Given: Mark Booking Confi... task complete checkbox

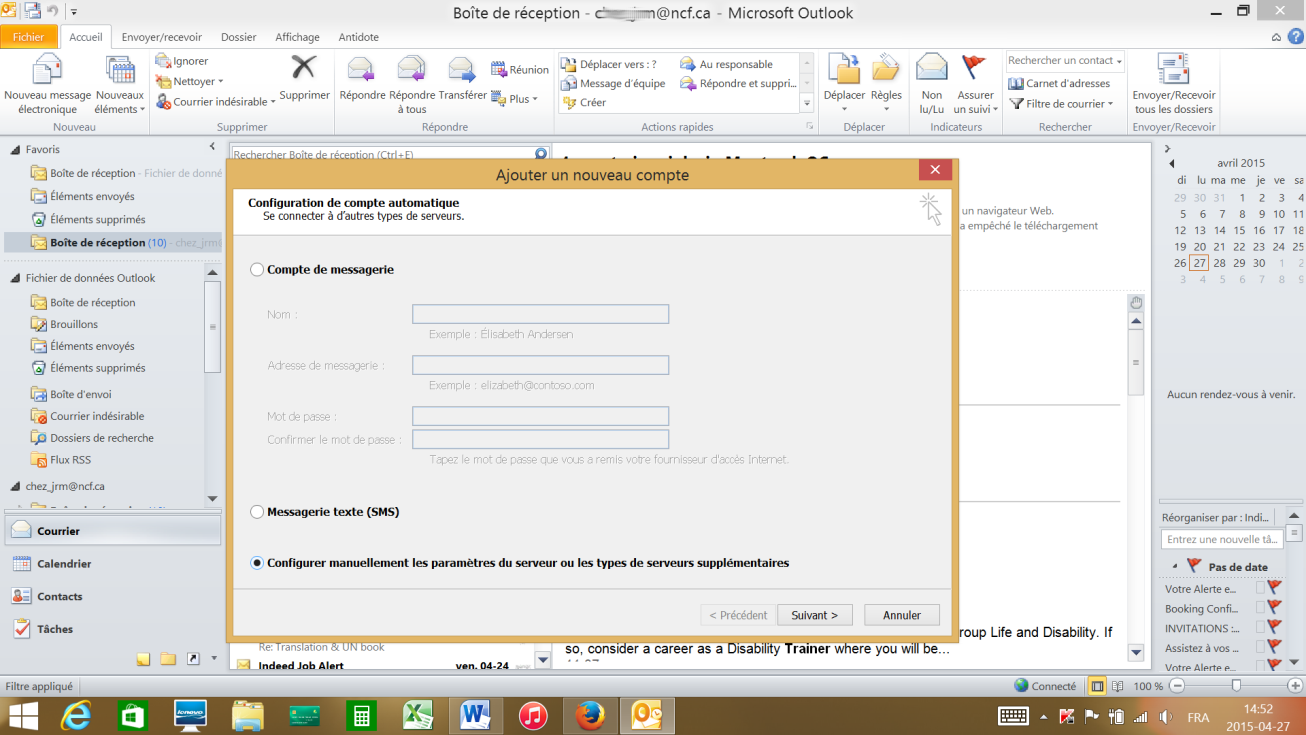Looking at the screenshot, I should [1261, 609].
